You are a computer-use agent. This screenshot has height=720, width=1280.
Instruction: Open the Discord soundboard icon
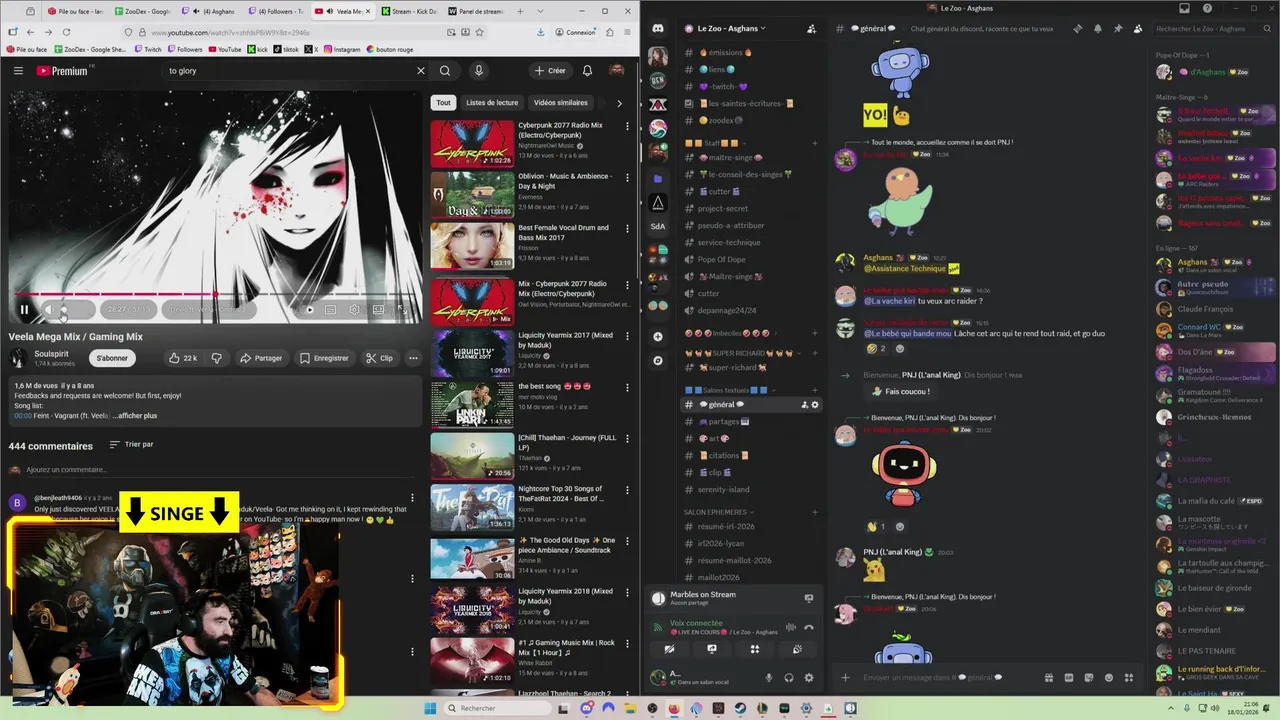(797, 649)
